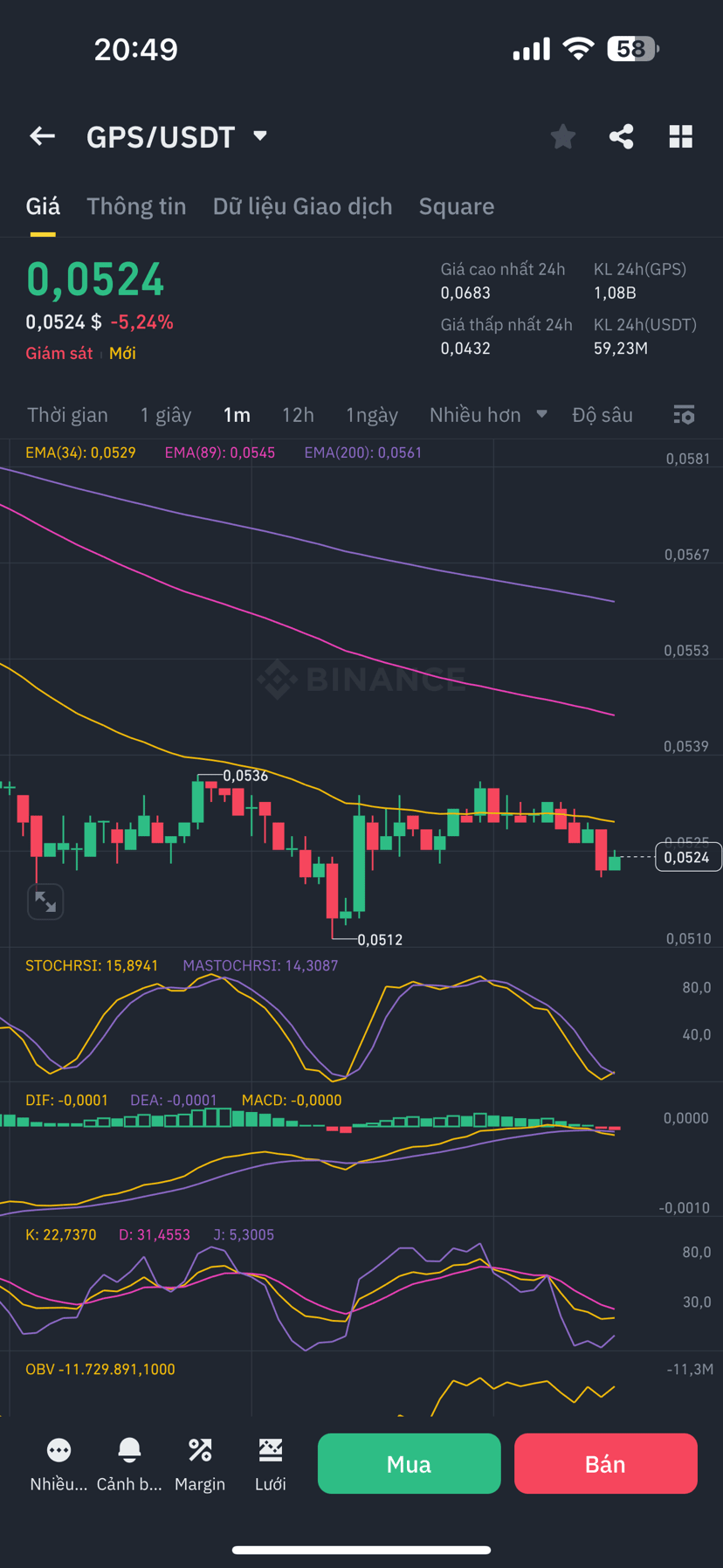
Task: Tap the OBV indicator label
Action: tap(100, 1370)
